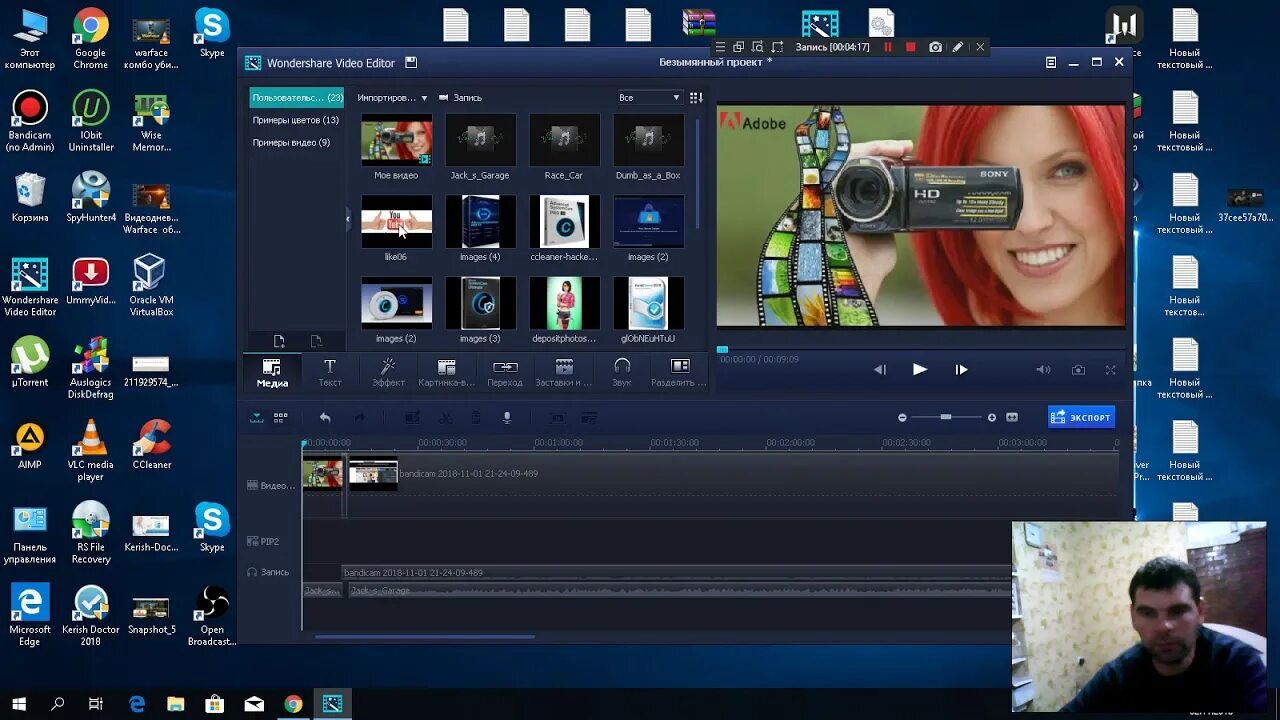
Task: Open the Все filter dropdown
Action: coord(649,98)
